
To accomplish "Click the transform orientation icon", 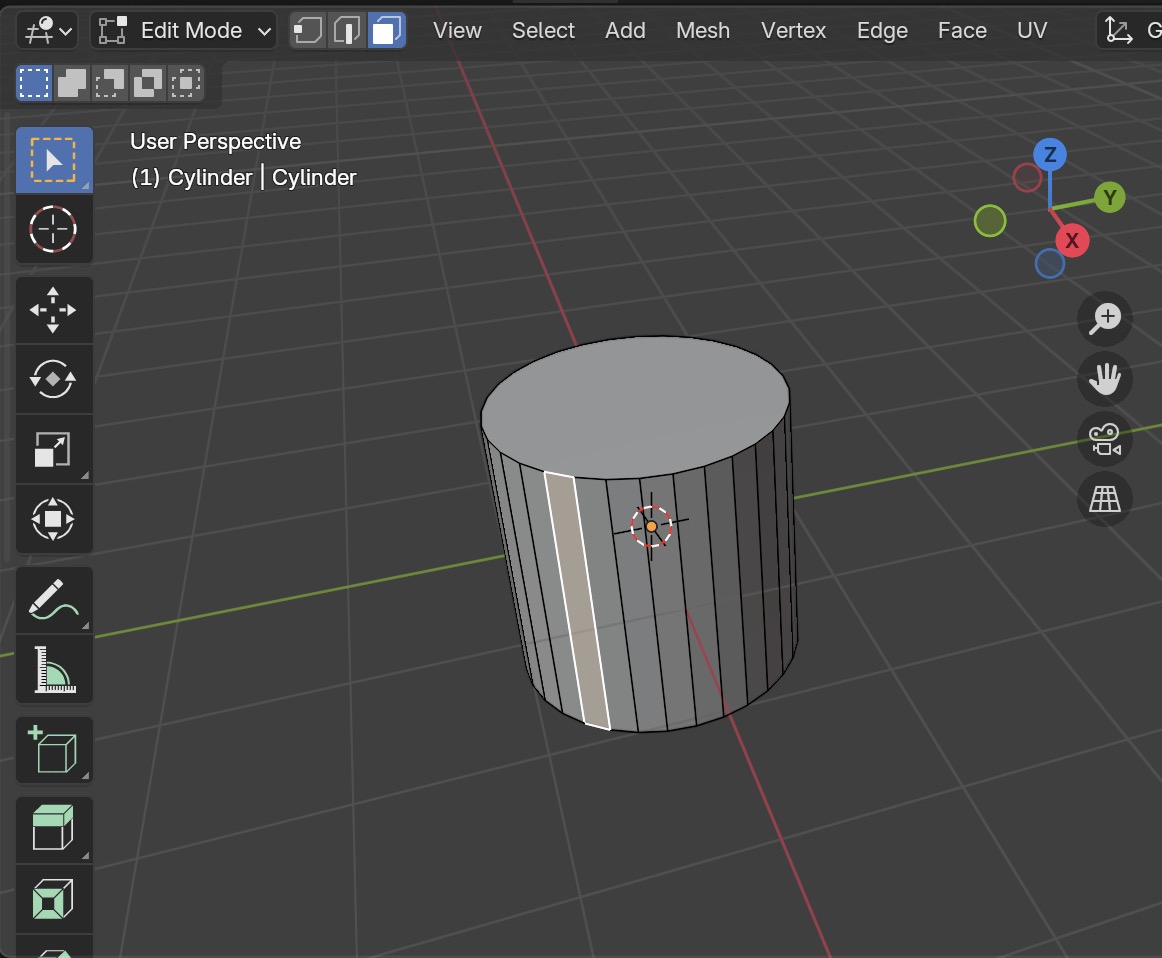I will point(1118,30).
